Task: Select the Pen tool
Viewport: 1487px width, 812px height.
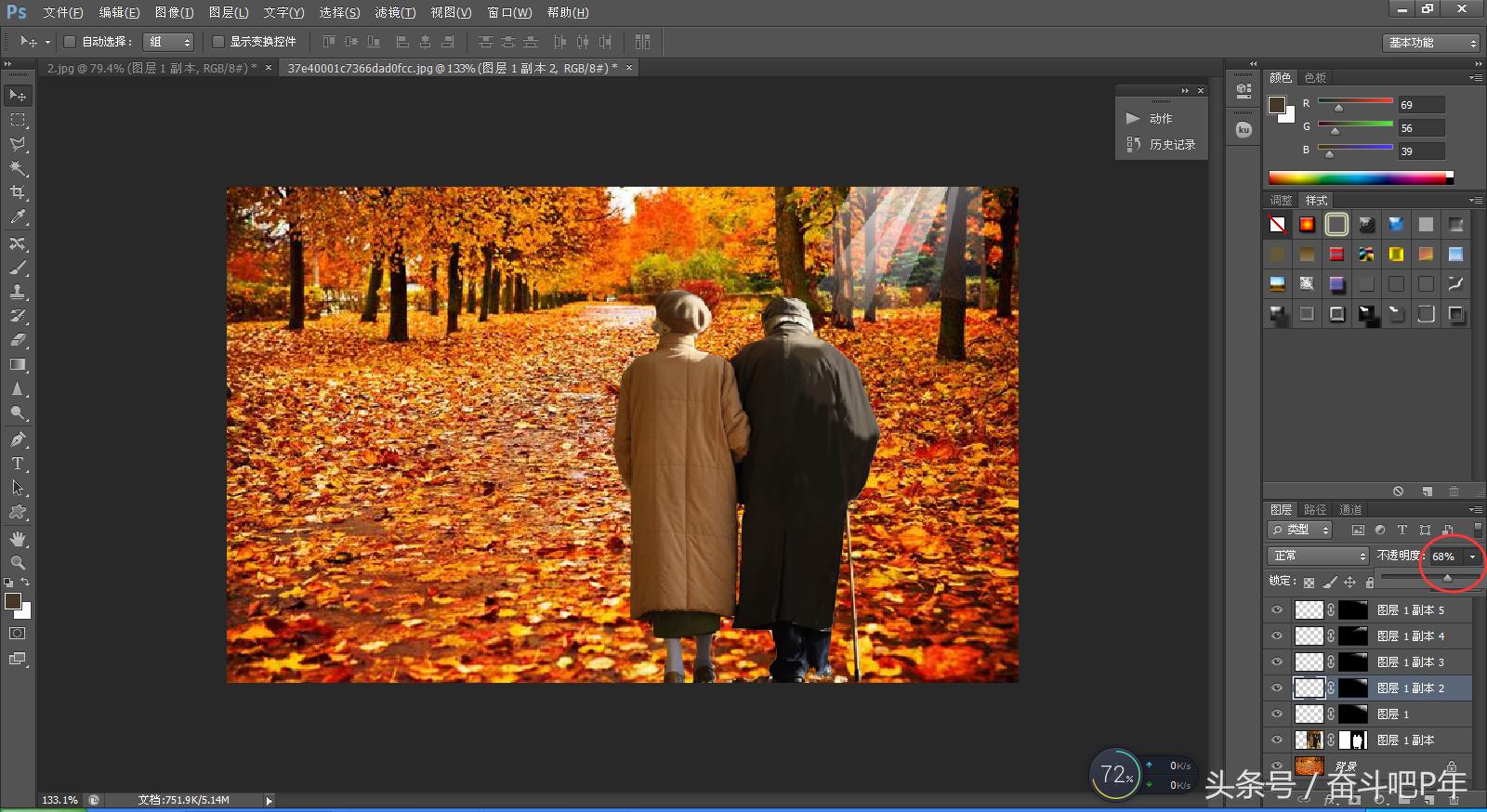Action: click(x=18, y=439)
